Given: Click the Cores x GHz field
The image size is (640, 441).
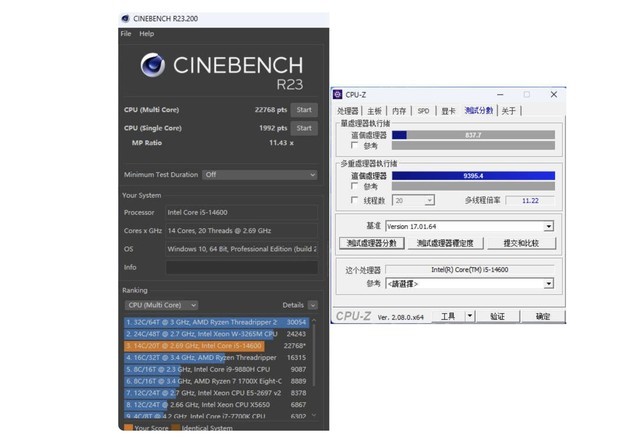Looking at the screenshot, I should coord(242,231).
